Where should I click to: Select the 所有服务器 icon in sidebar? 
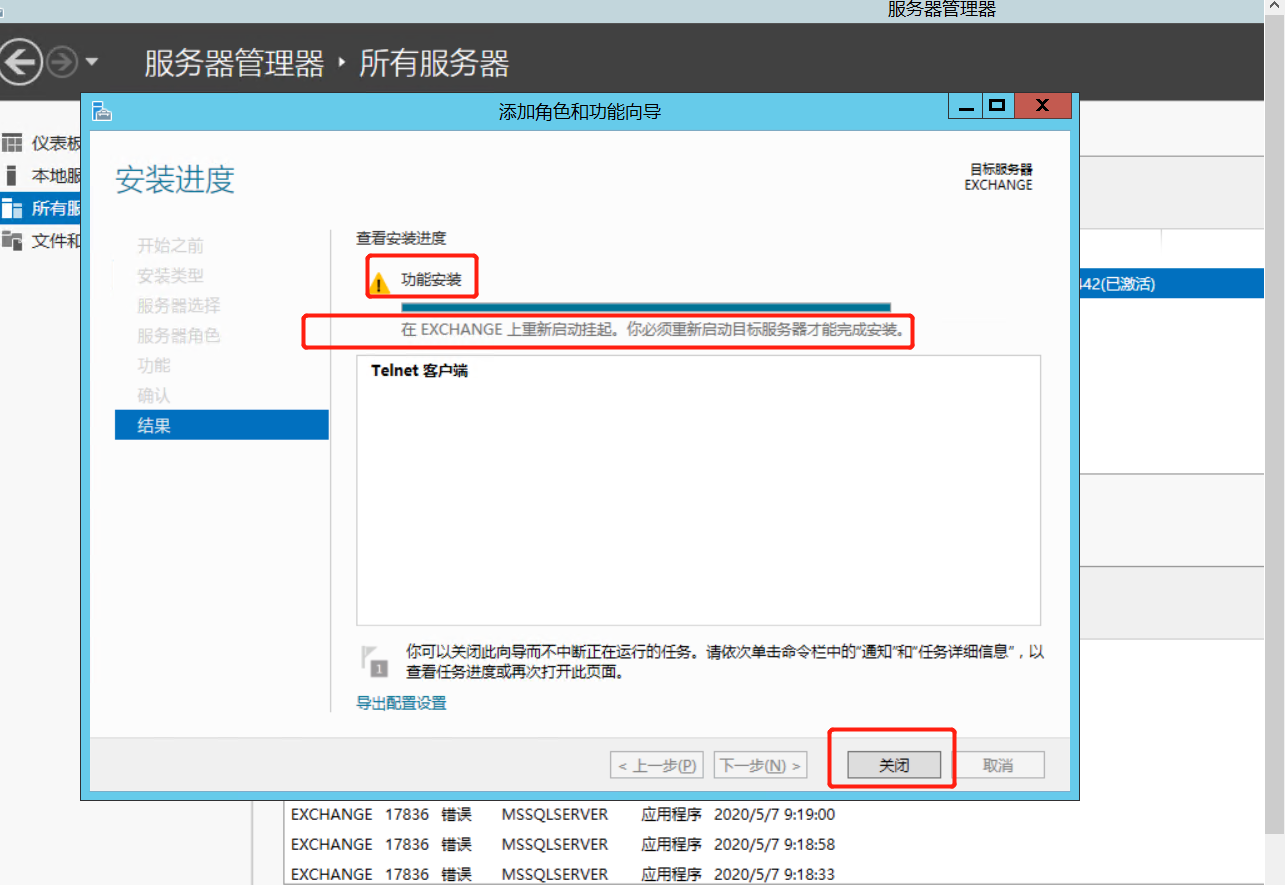click(x=12, y=208)
